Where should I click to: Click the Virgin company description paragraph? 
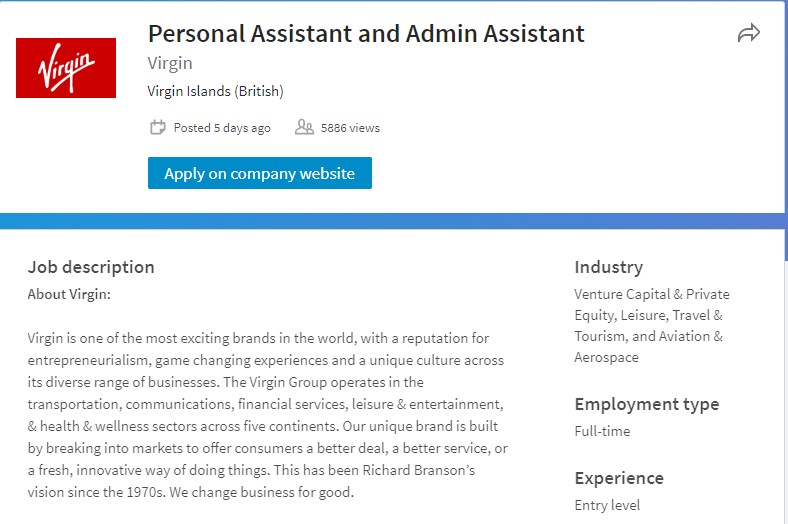(268, 415)
